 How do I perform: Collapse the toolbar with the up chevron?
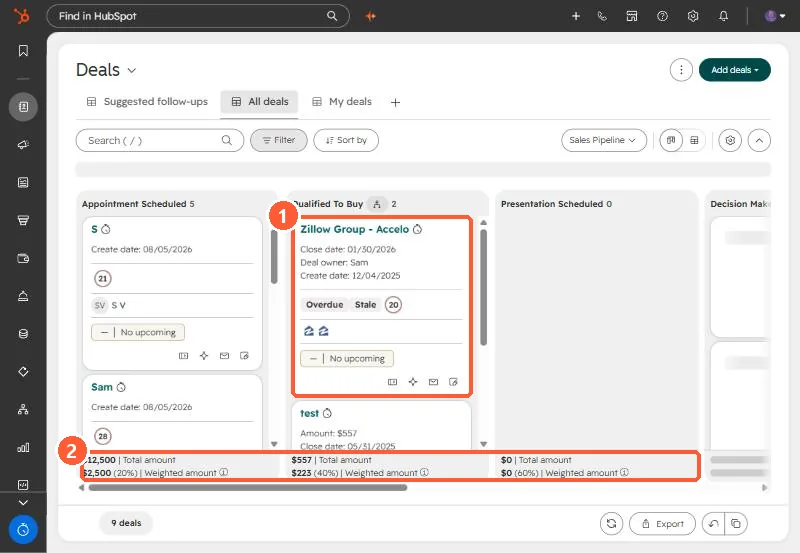point(759,140)
